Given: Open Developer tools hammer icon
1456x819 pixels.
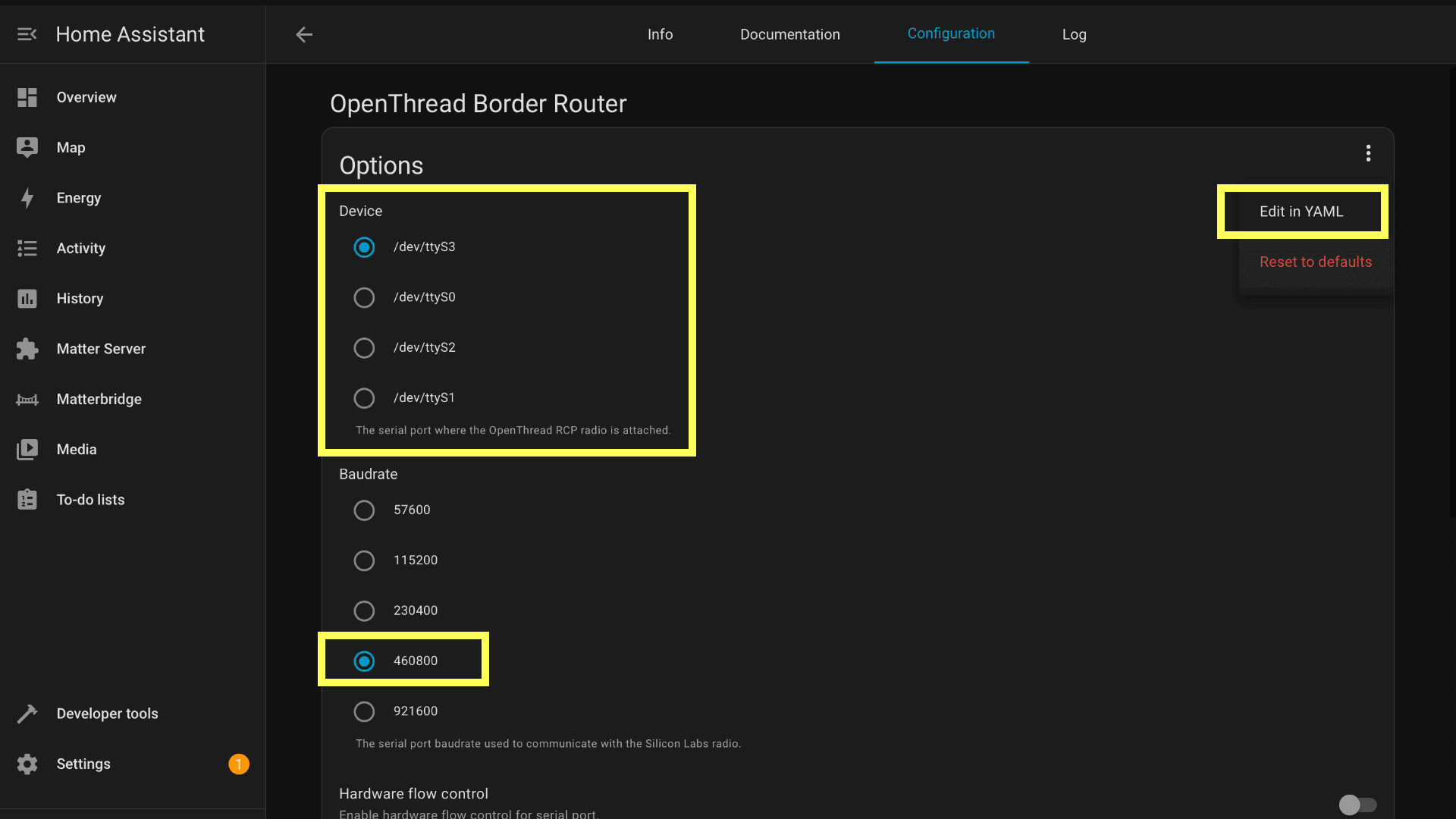Looking at the screenshot, I should 27,714.
